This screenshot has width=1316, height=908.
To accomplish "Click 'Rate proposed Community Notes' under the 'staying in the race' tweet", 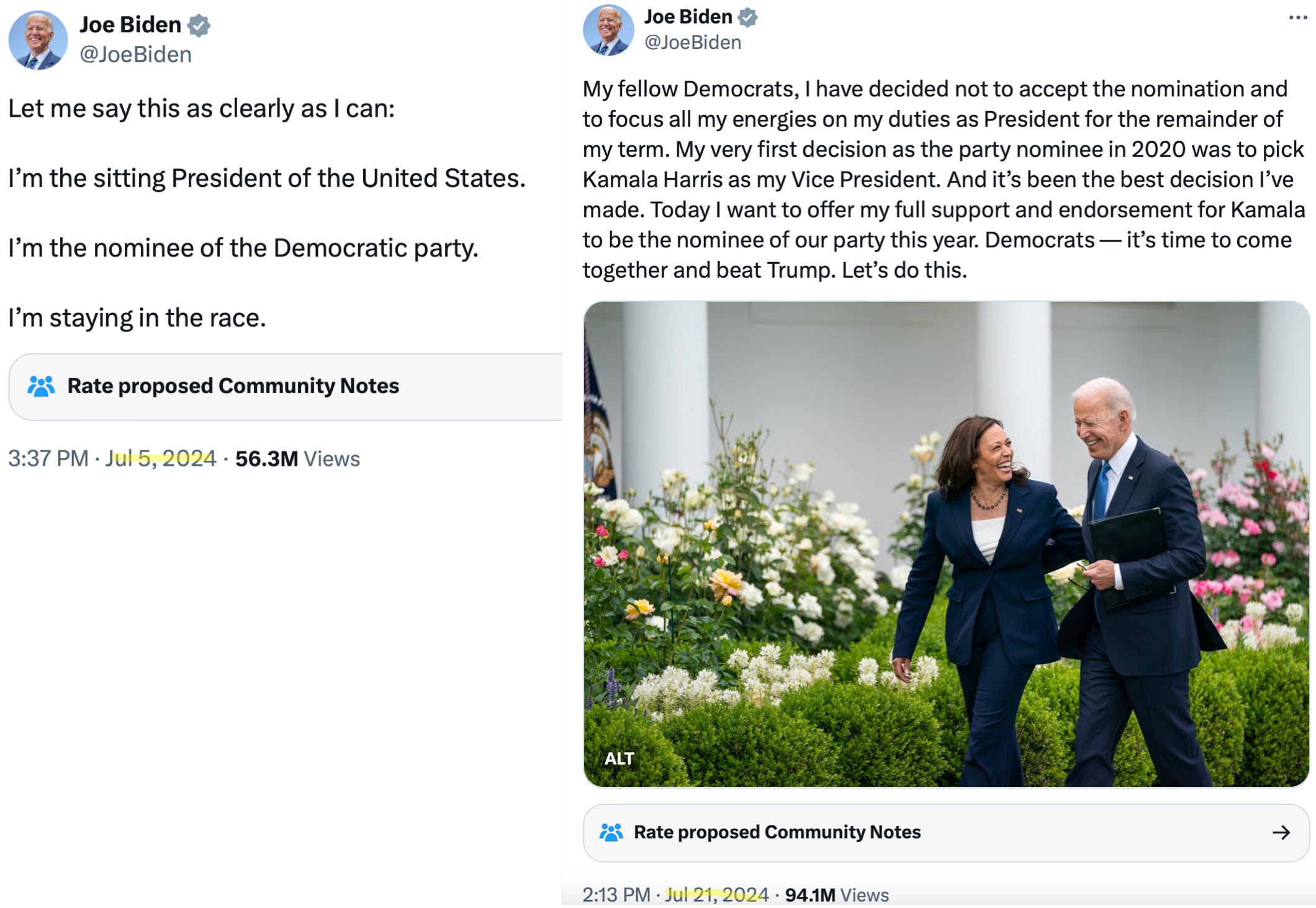I will click(233, 386).
